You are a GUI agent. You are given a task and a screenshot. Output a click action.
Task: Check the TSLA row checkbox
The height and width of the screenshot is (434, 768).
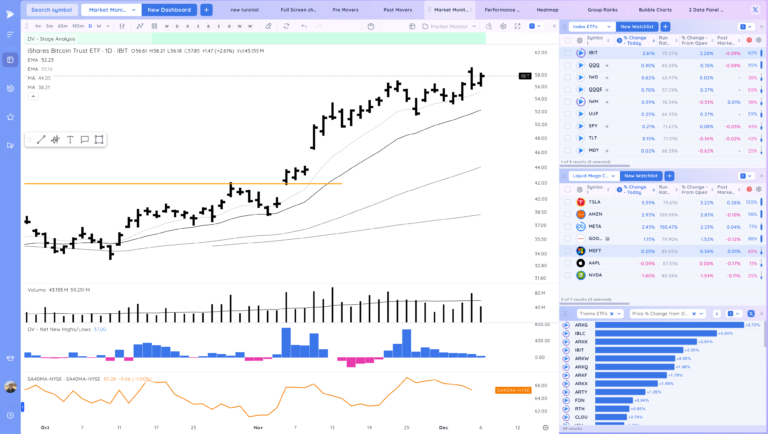point(567,202)
